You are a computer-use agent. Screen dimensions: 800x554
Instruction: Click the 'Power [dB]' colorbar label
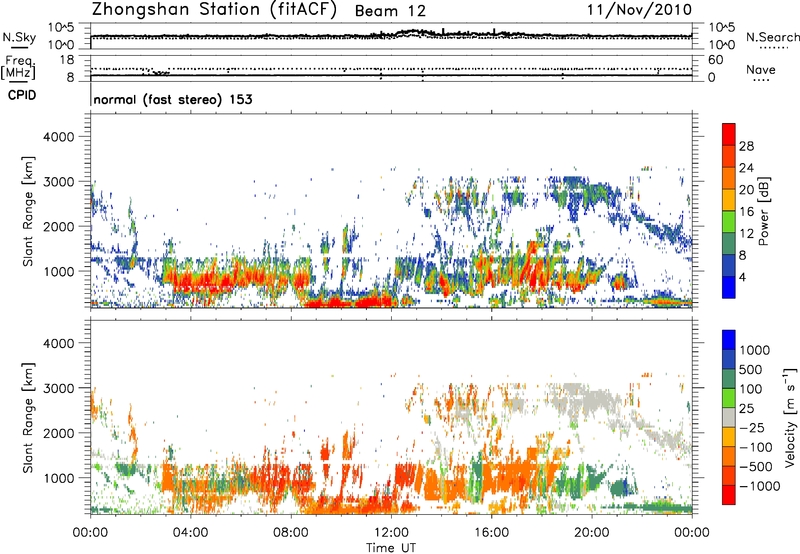[x=764, y=211]
